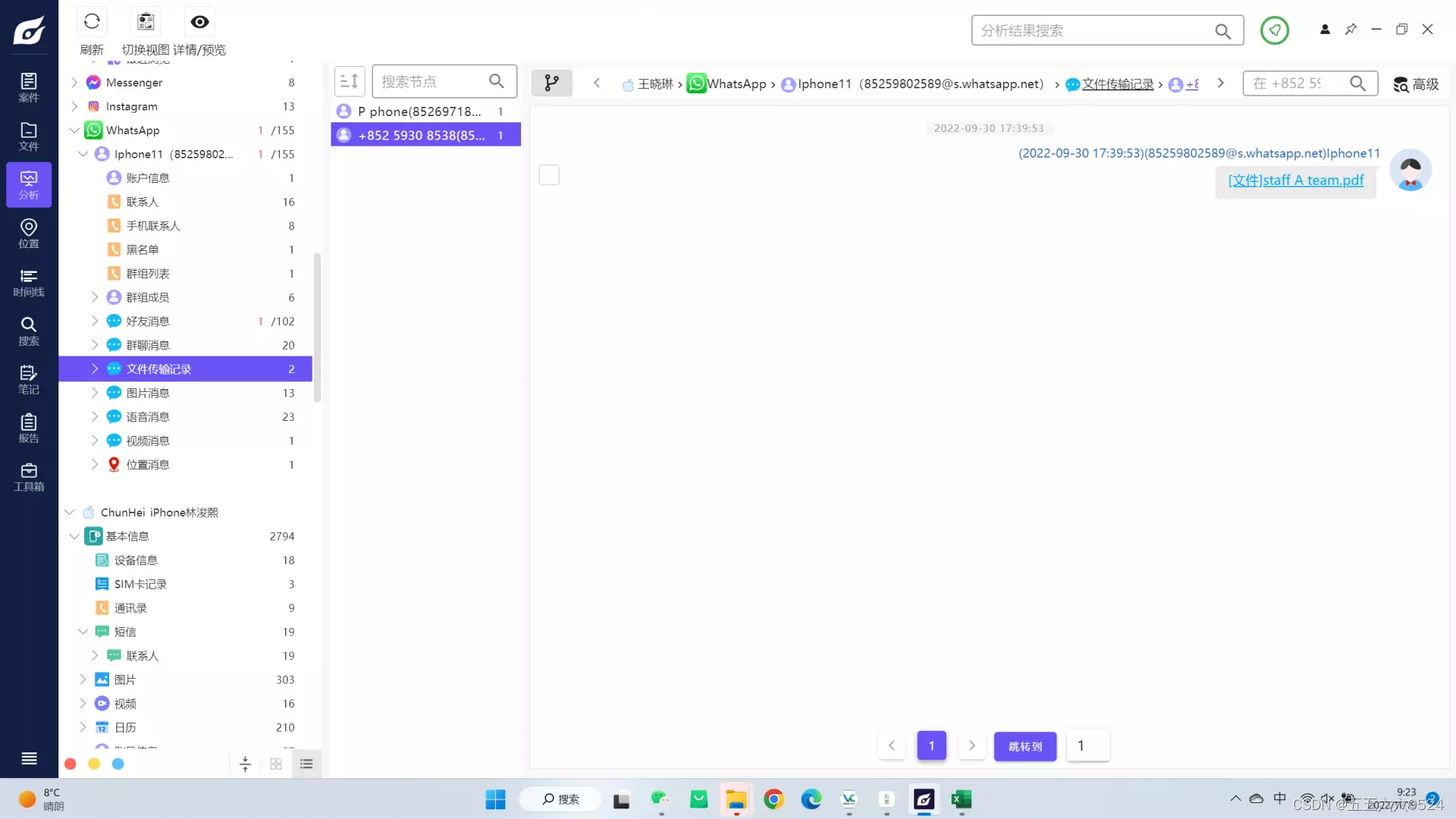Image resolution: width=1456 pixels, height=819 pixels.
Task: Select the 报告 report tab in the sidebar
Action: click(x=29, y=428)
